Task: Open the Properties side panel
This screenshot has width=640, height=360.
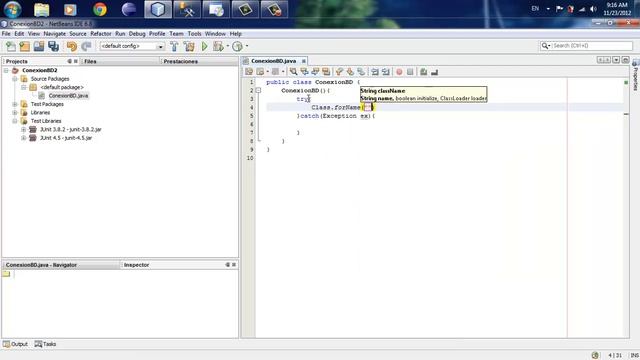Action: pos(636,76)
